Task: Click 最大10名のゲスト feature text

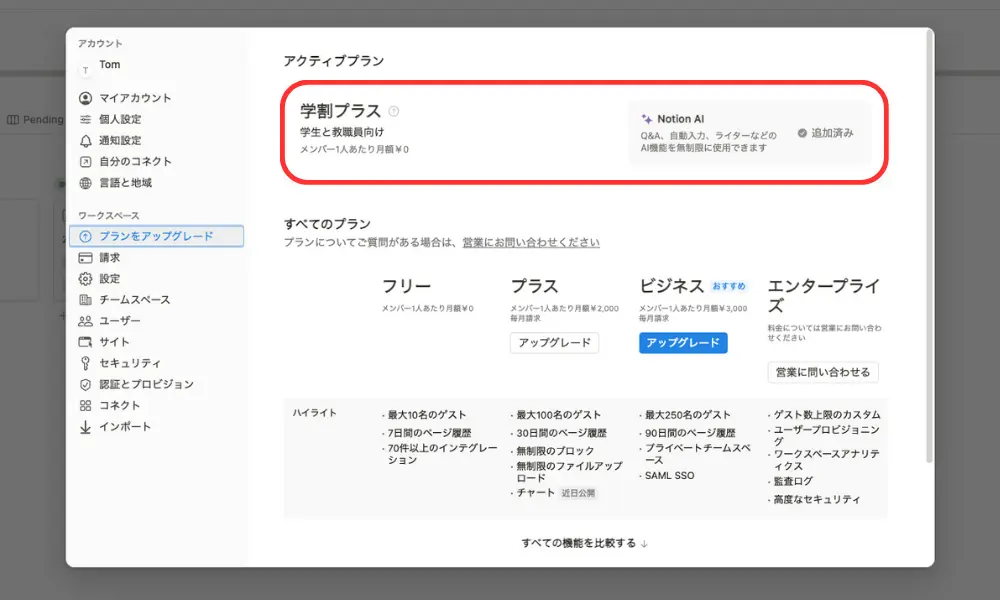Action: click(x=427, y=415)
